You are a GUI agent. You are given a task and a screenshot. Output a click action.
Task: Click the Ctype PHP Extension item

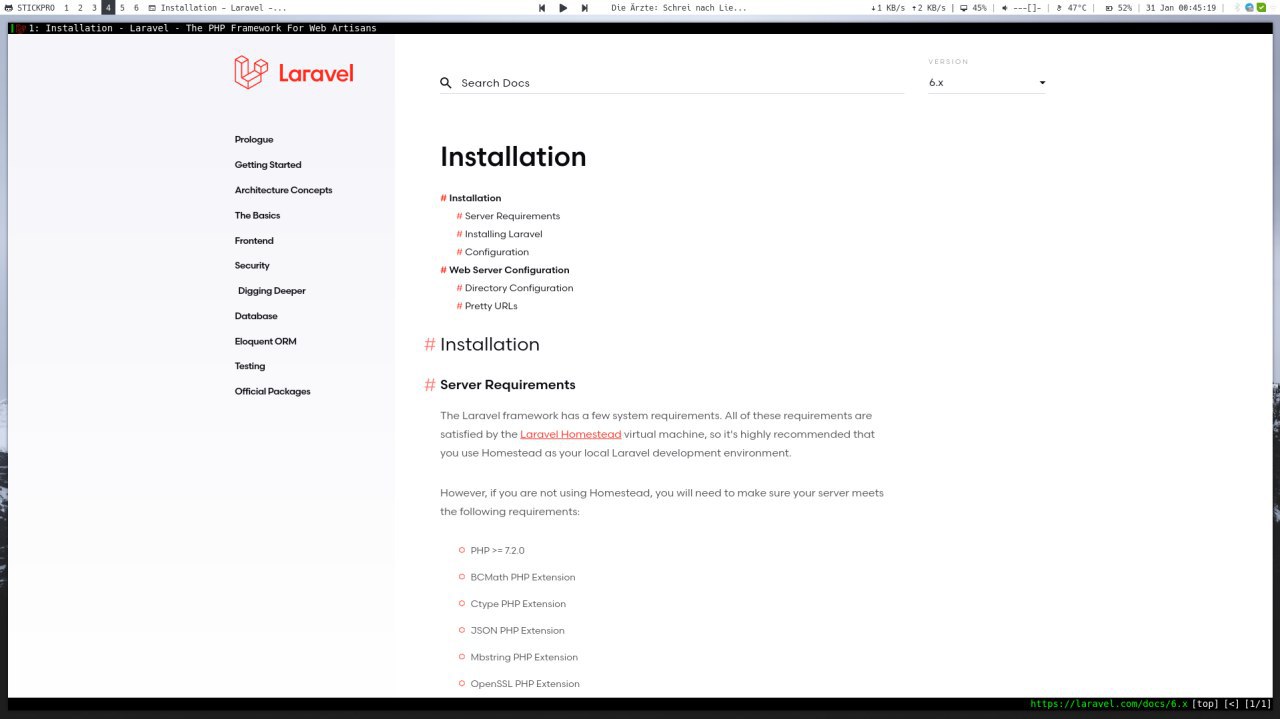[x=518, y=604]
